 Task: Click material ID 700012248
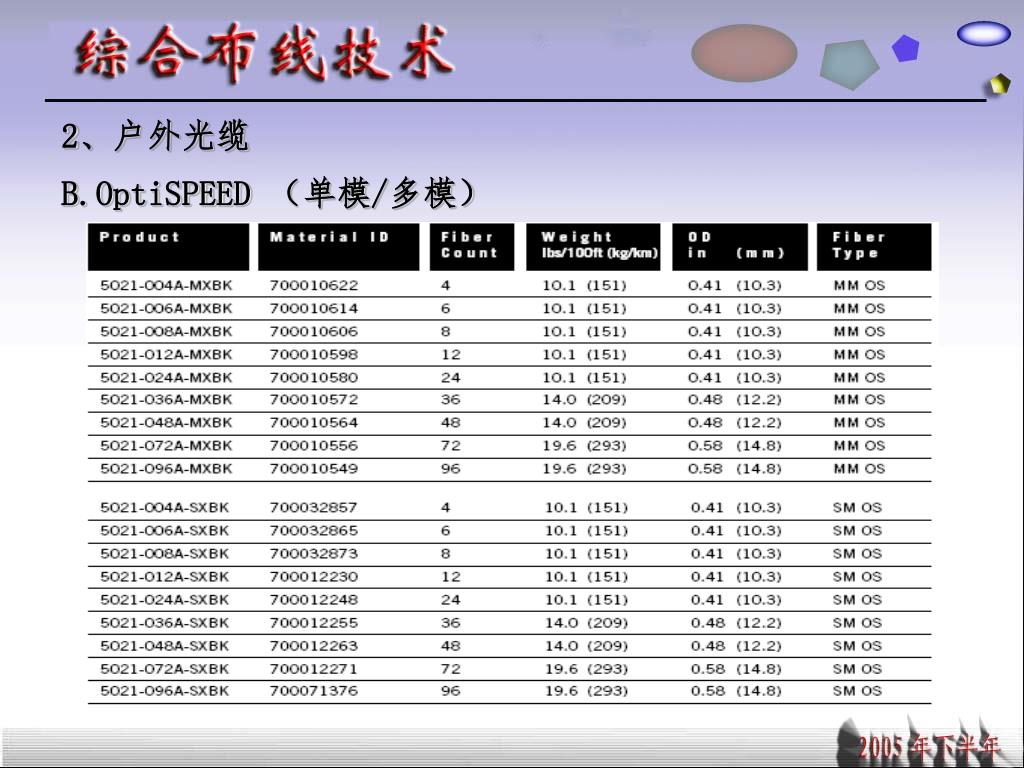(x=314, y=600)
